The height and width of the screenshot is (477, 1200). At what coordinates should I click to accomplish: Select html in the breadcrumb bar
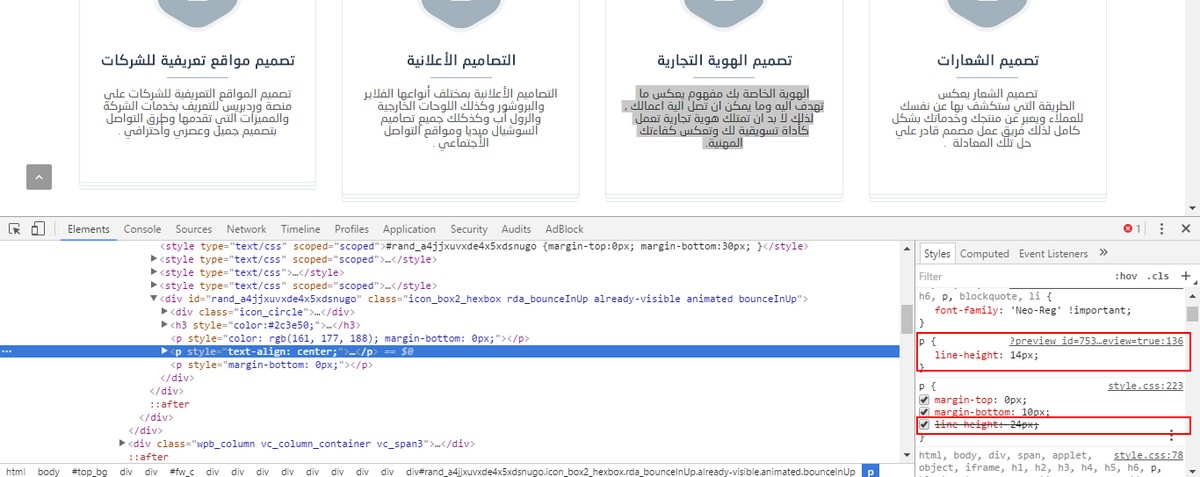tap(16, 470)
